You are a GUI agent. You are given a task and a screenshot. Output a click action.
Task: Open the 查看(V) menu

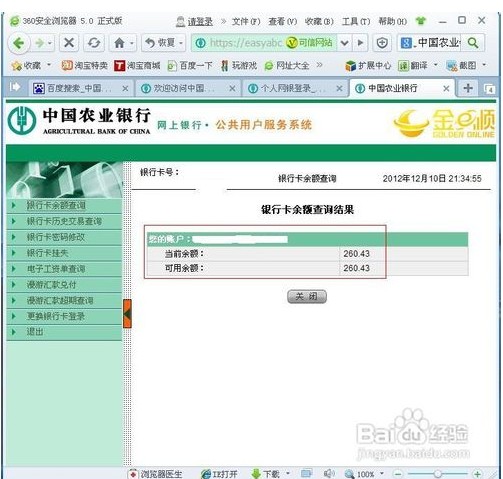point(283,22)
